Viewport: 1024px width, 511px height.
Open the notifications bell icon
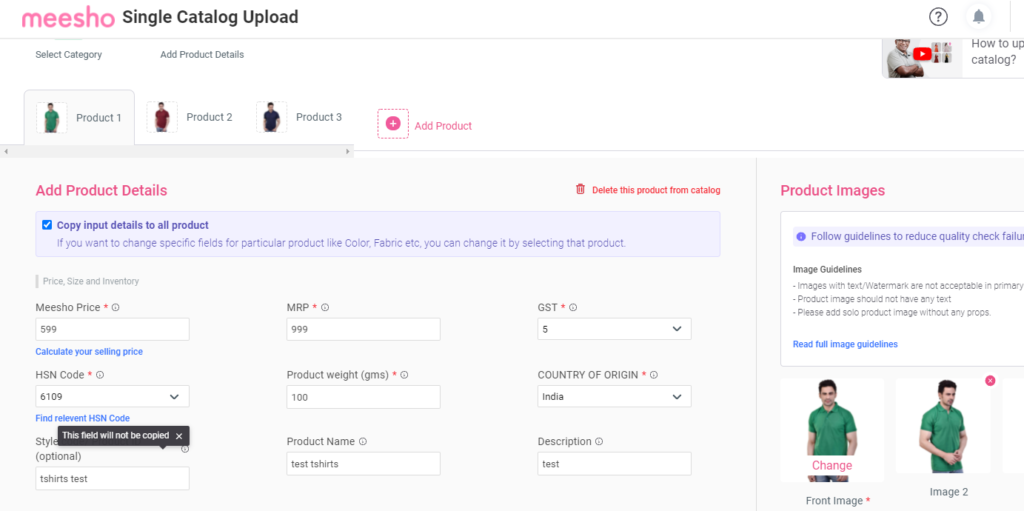point(978,17)
